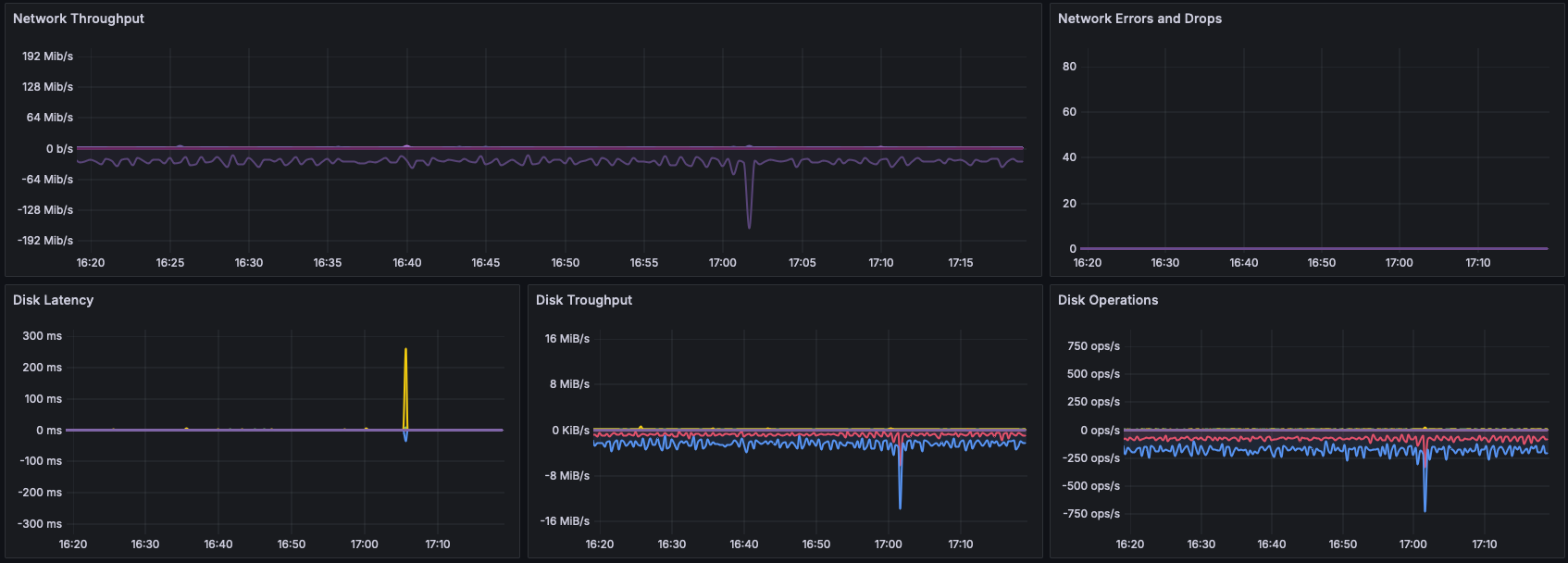Select the 16:40 time label under Network Errors
This screenshot has width=1568, height=563.
point(1243,263)
